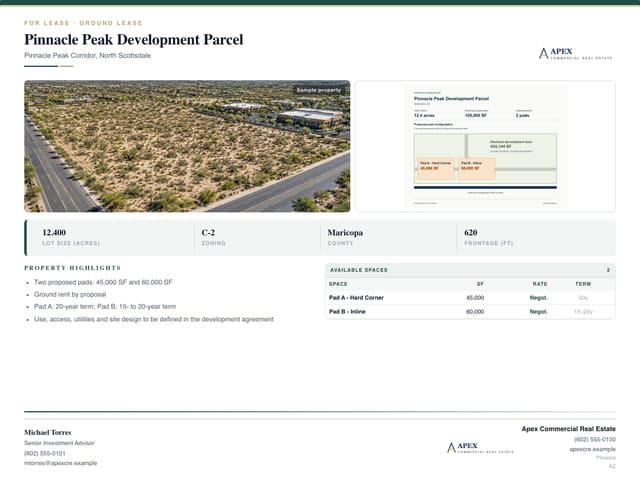Click the 'TERM' column header
Image resolution: width=640 pixels, height=495 pixels.
[583, 284]
